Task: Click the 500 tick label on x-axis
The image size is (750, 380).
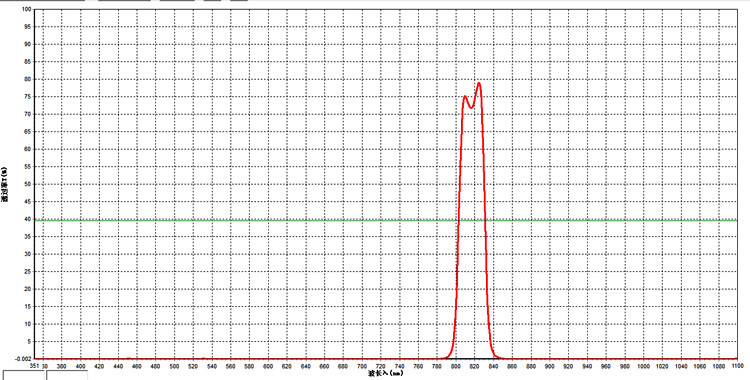Action: pos(174,366)
